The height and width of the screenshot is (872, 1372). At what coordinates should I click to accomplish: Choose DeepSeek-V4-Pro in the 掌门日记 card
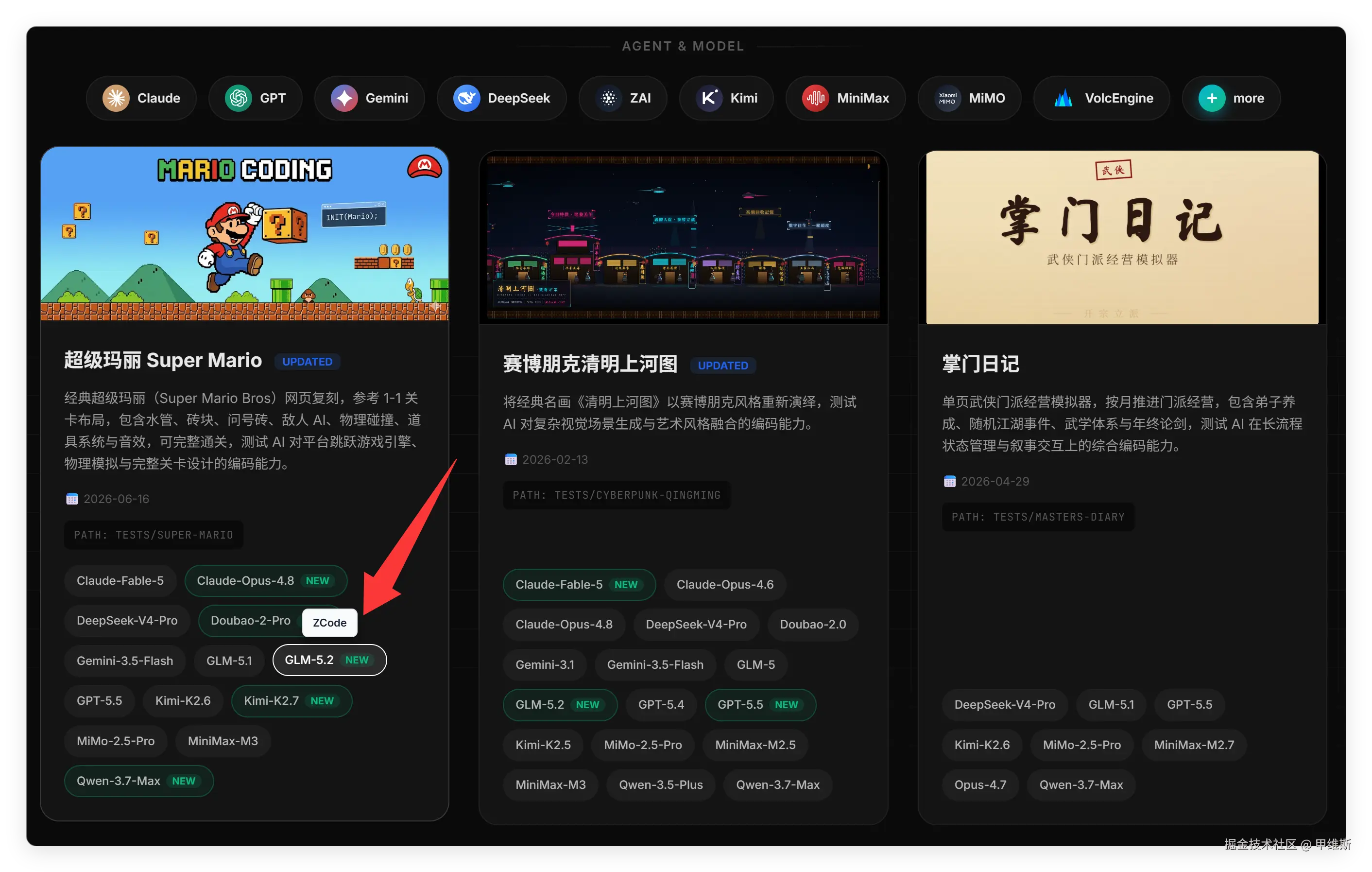pyautogui.click(x=1005, y=705)
